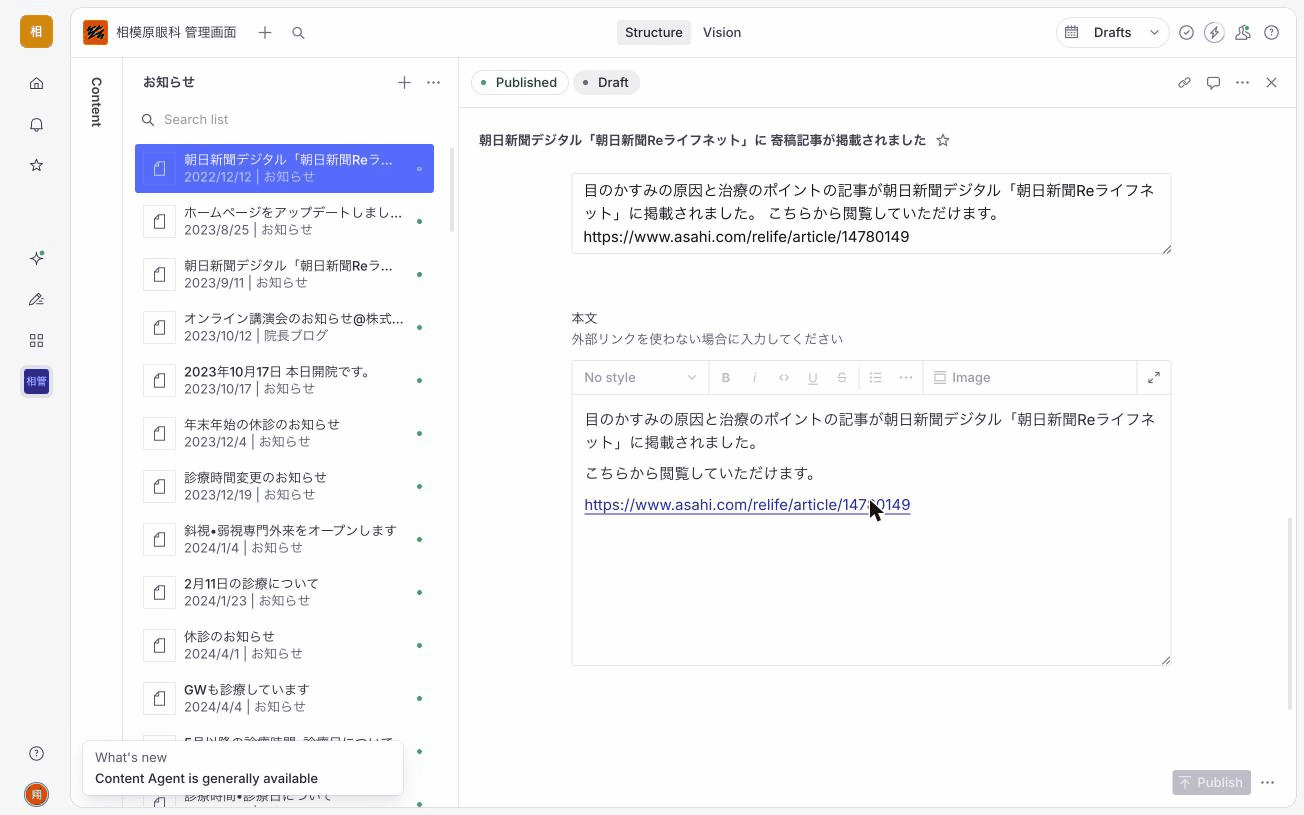The height and width of the screenshot is (815, 1304).
Task: Open the 2023/9/11 朝日新聞デジタル item
Action: point(284,274)
